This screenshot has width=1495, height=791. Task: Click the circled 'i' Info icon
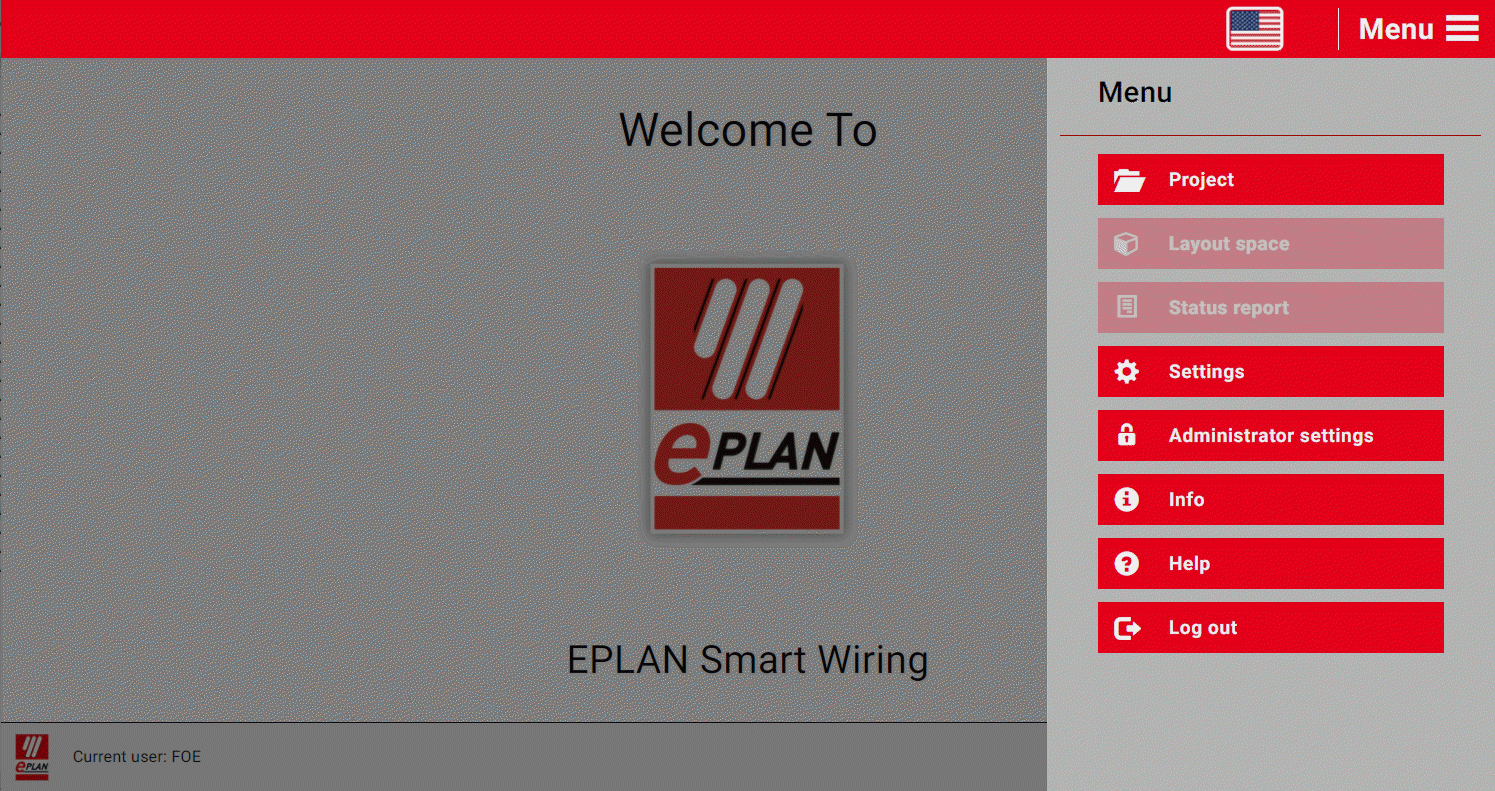(1126, 500)
